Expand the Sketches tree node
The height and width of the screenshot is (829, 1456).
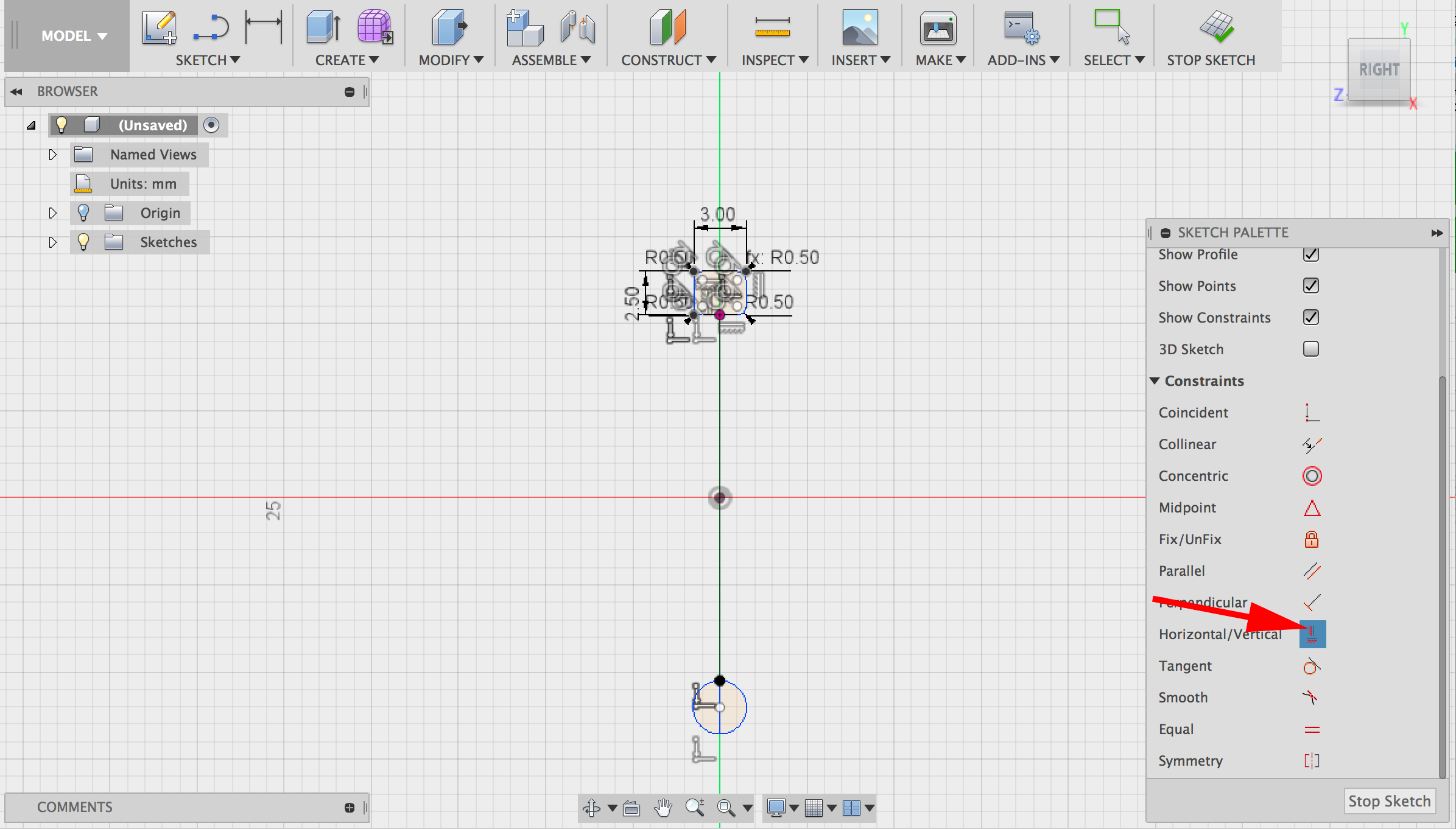52,242
